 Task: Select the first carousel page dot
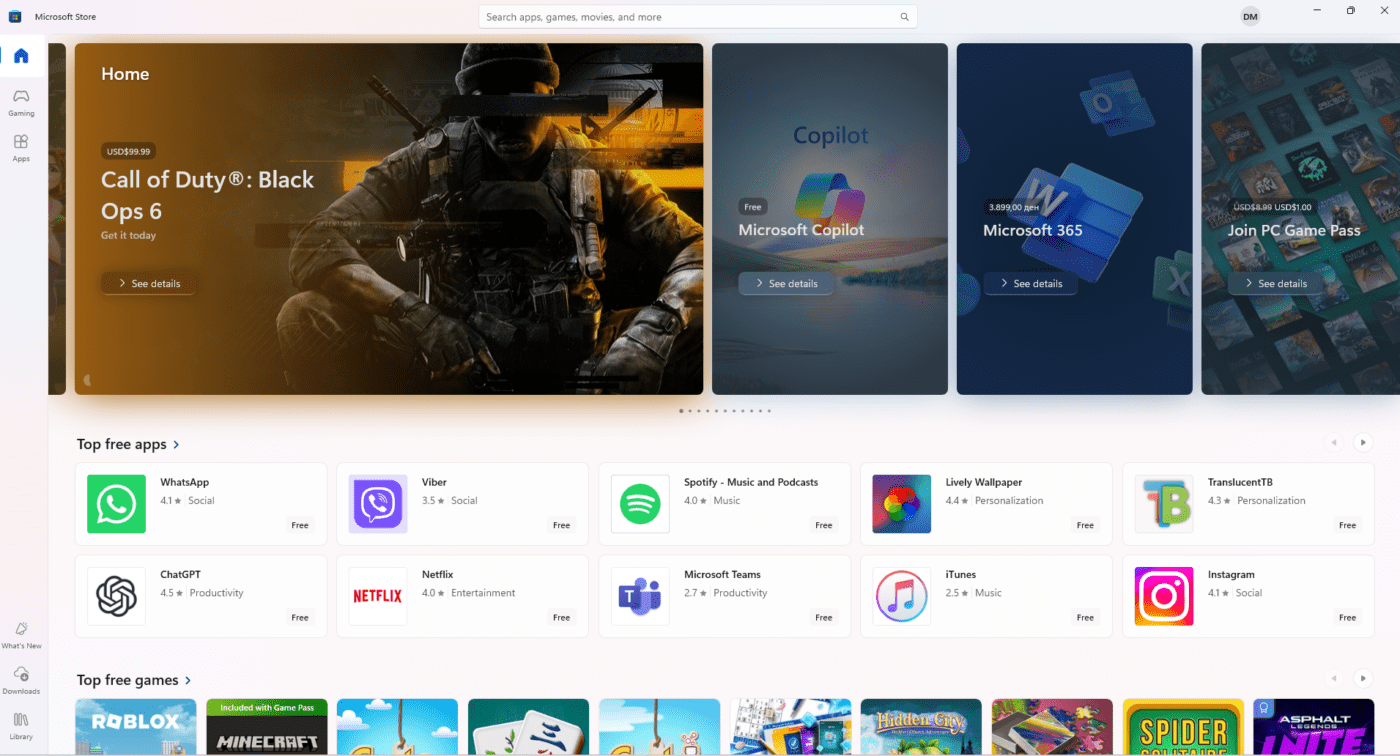pyautogui.click(x=681, y=411)
